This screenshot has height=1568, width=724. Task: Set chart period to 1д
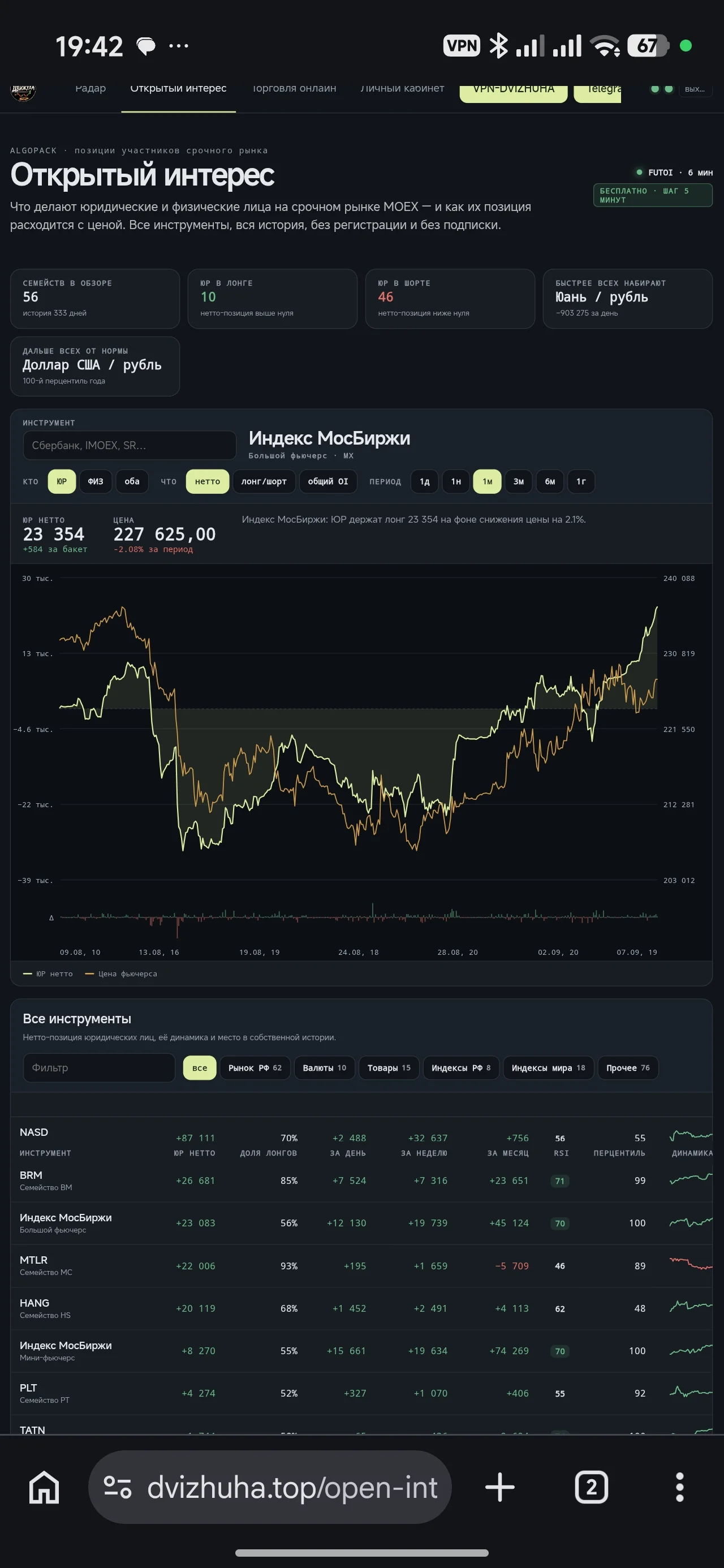pyautogui.click(x=424, y=481)
